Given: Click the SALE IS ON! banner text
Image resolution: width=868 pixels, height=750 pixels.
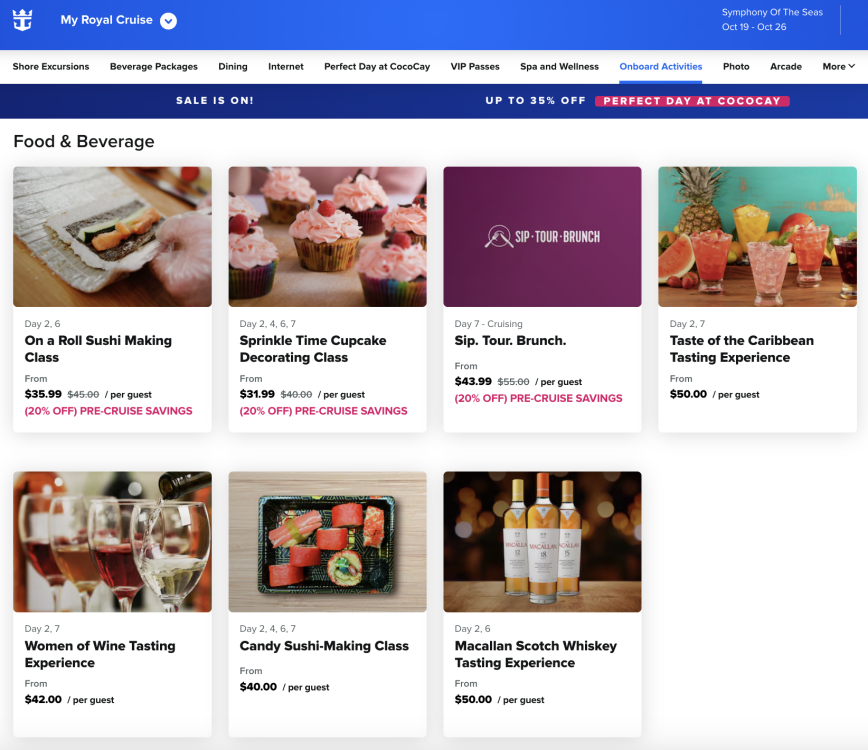Looking at the screenshot, I should (215, 101).
